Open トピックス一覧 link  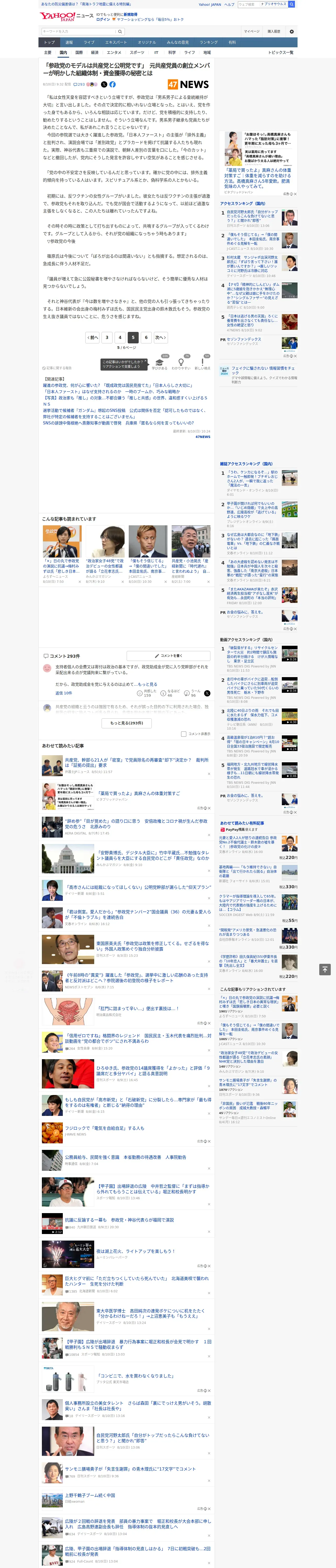[281, 52]
